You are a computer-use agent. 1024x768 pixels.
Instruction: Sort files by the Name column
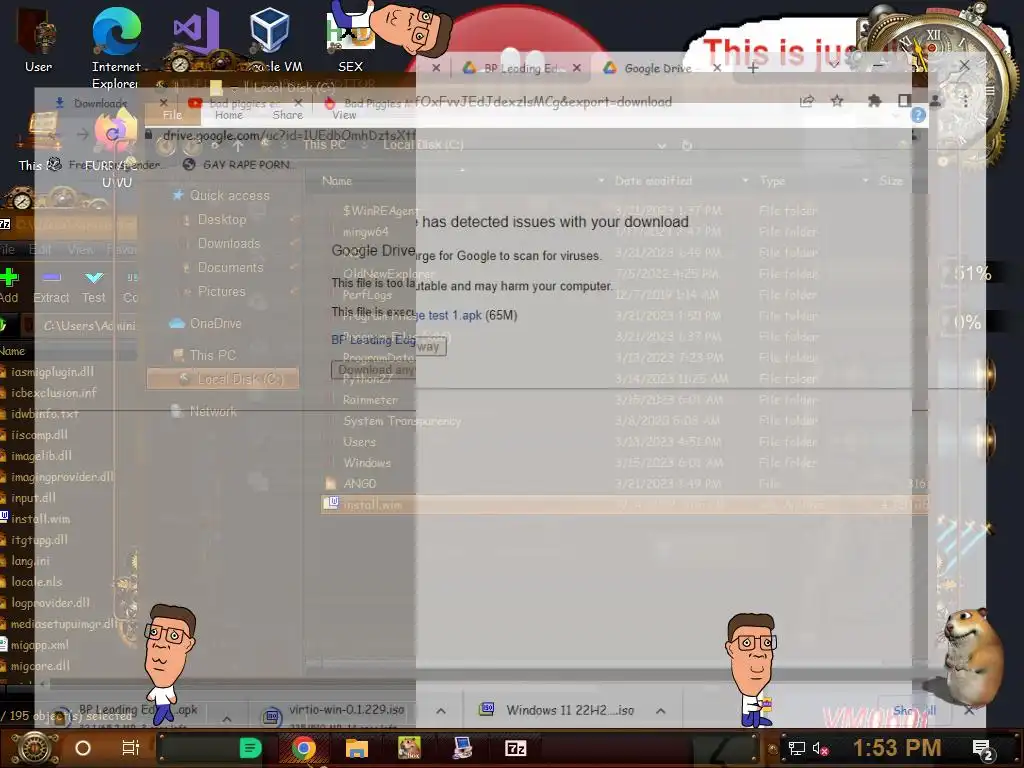(x=337, y=181)
